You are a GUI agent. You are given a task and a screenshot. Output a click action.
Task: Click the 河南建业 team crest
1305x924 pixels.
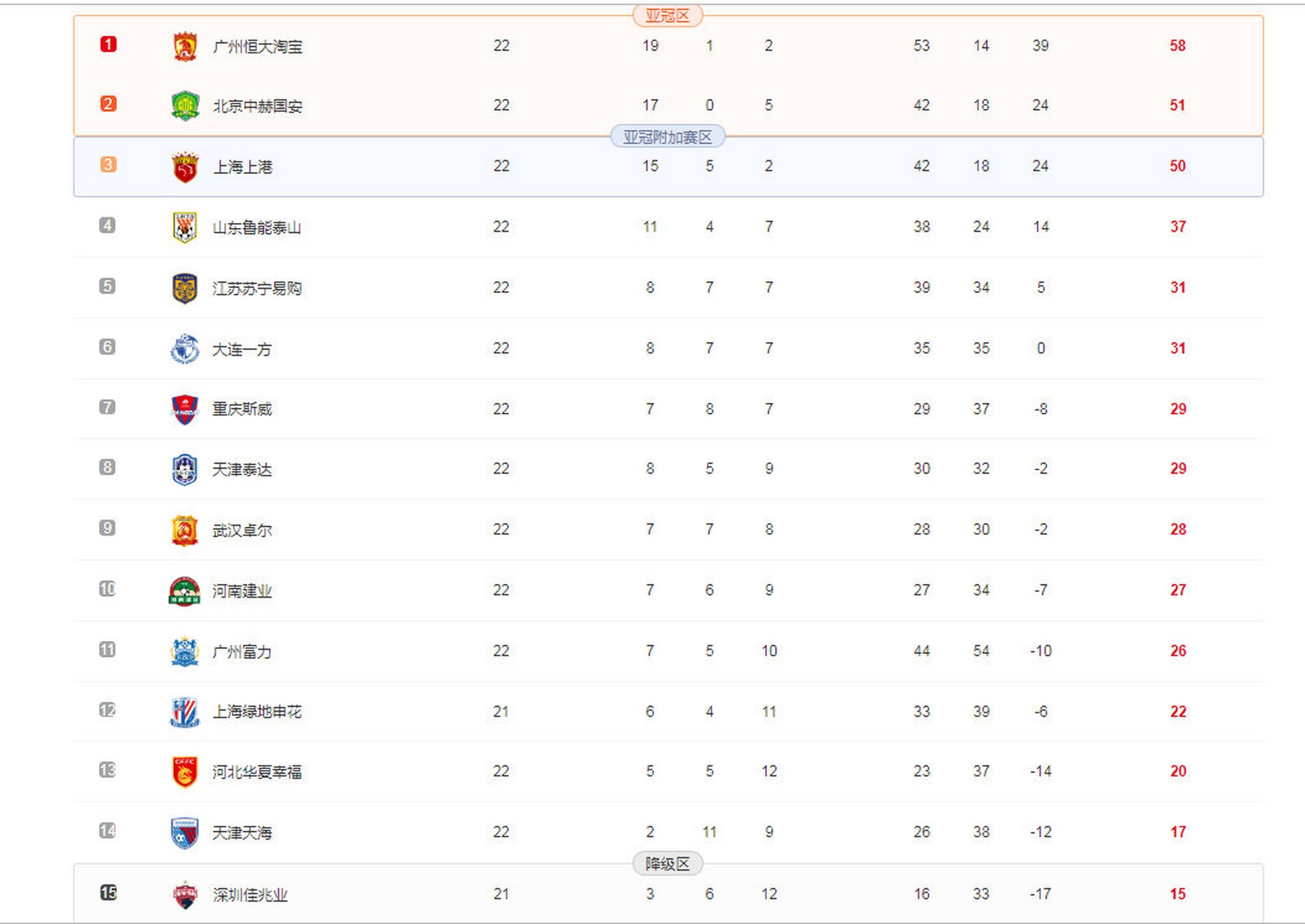point(185,590)
